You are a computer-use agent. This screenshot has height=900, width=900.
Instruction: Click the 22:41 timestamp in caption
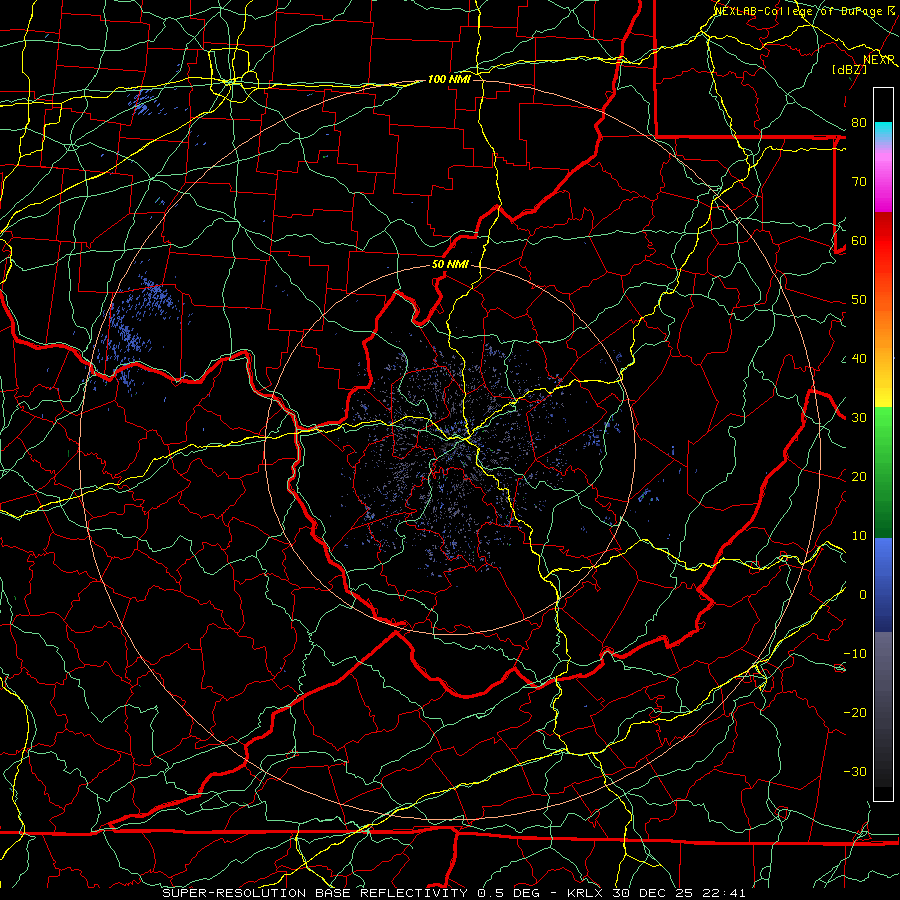725,893
